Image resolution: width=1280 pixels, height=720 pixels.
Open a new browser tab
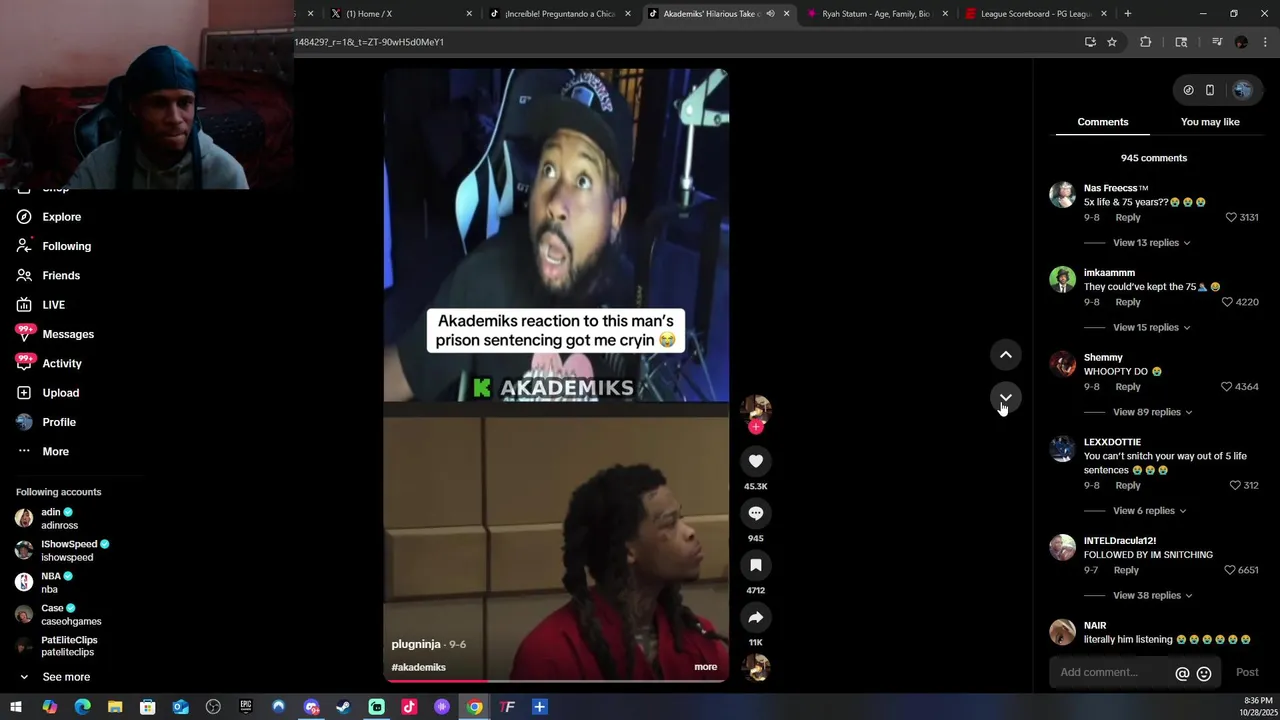[x=1128, y=14]
